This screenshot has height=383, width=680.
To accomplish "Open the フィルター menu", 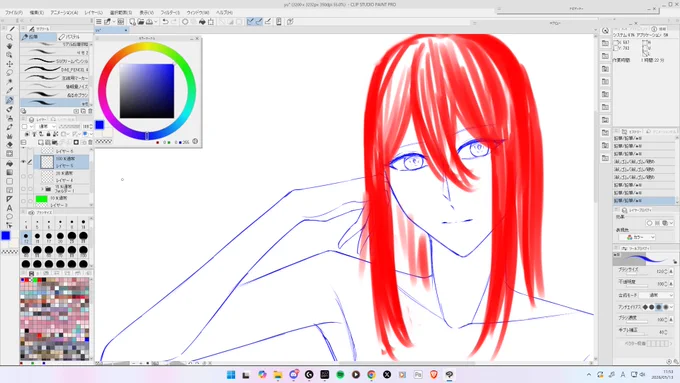I will 170,13.
